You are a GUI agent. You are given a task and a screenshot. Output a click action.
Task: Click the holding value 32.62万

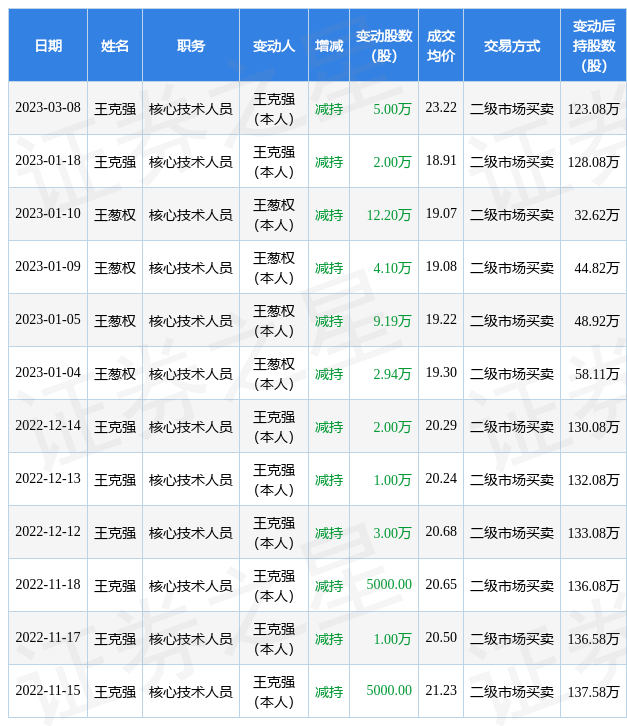pos(596,215)
